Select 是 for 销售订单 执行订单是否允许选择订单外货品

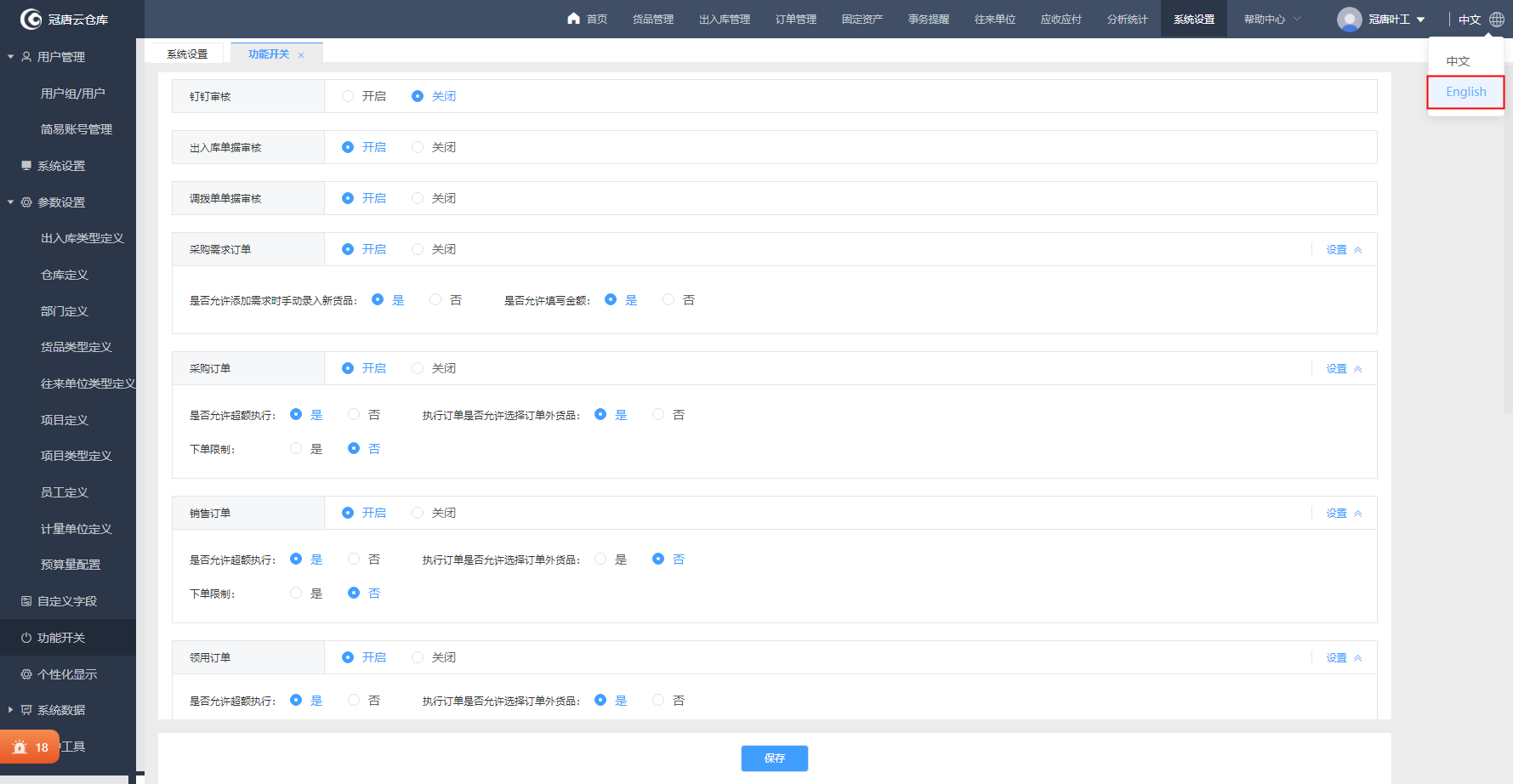point(600,559)
